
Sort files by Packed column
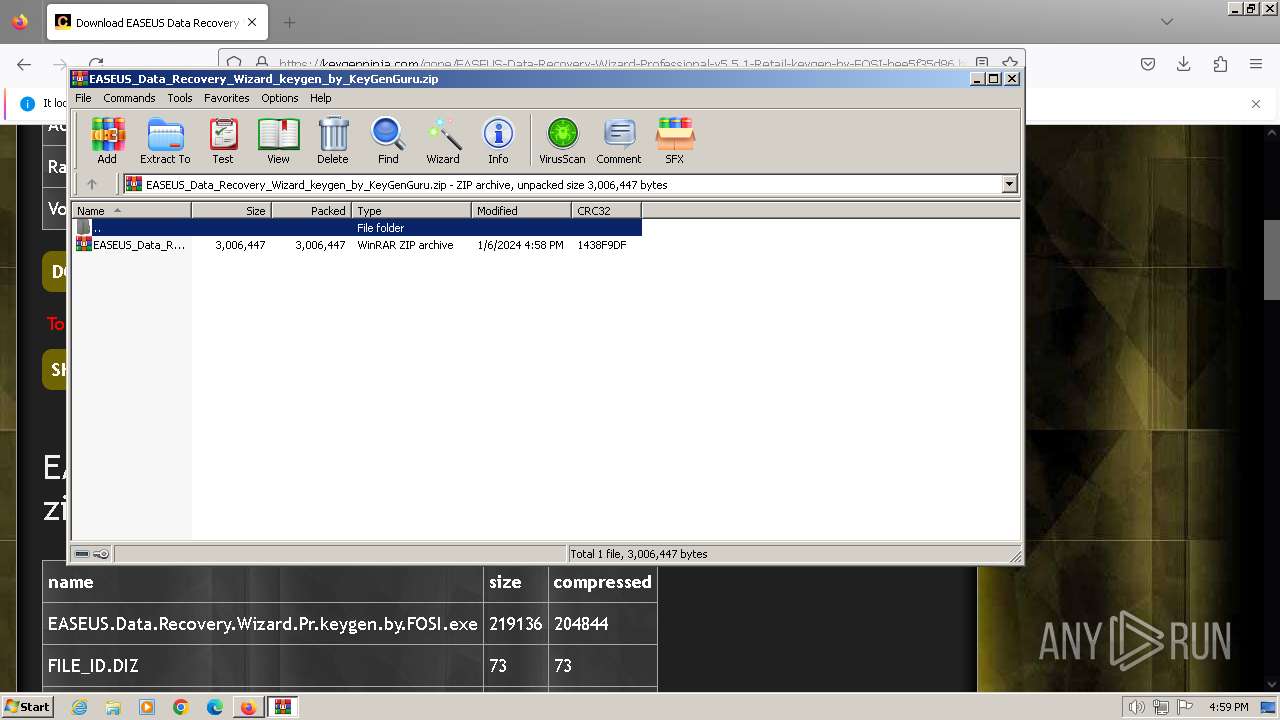311,210
